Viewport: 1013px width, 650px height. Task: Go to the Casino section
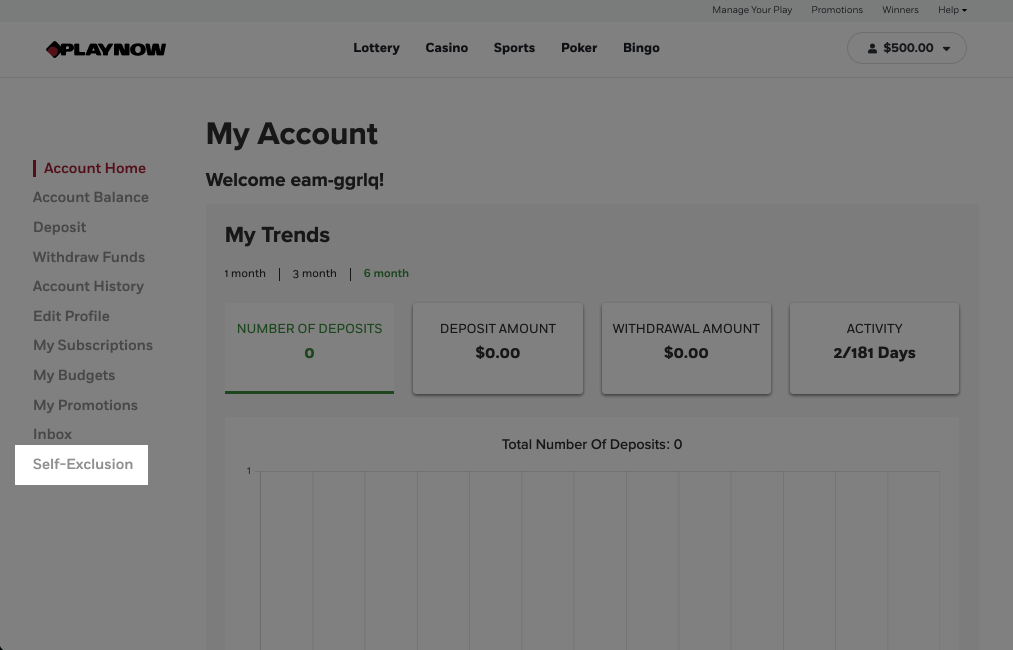[x=446, y=48]
